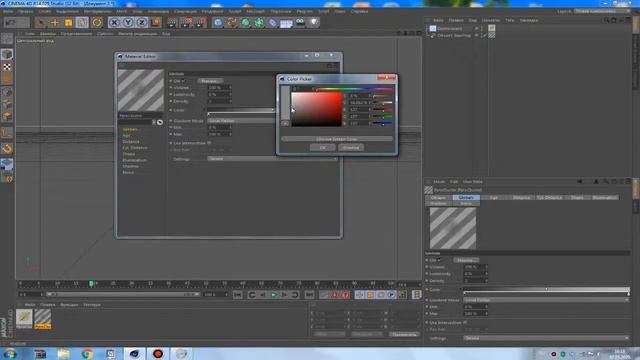Toggle Use Intersection checkbox in Material Editor
Image resolution: width=640 pixels, height=360 pixels.
(x=209, y=143)
